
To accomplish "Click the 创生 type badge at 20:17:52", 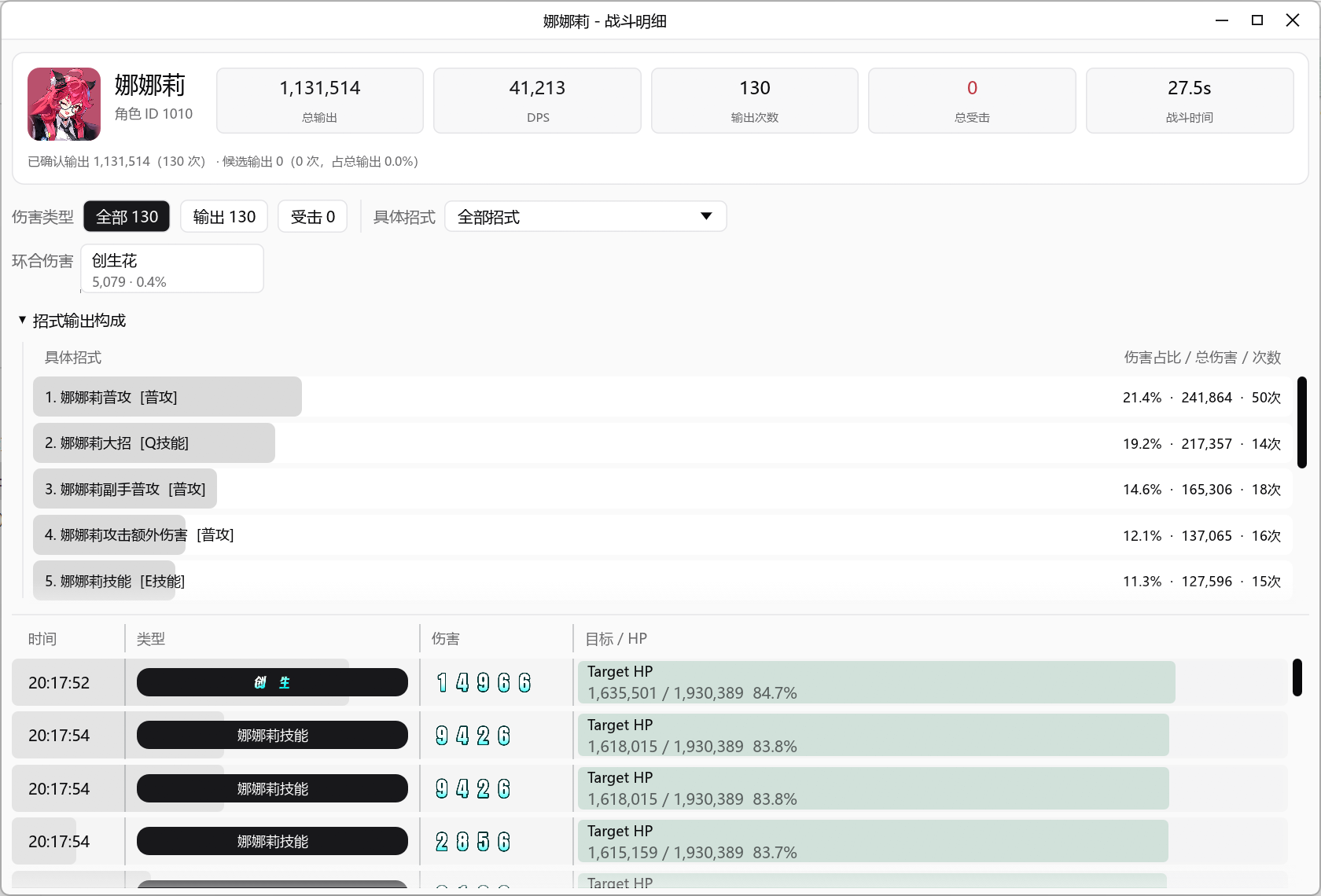I will click(272, 682).
